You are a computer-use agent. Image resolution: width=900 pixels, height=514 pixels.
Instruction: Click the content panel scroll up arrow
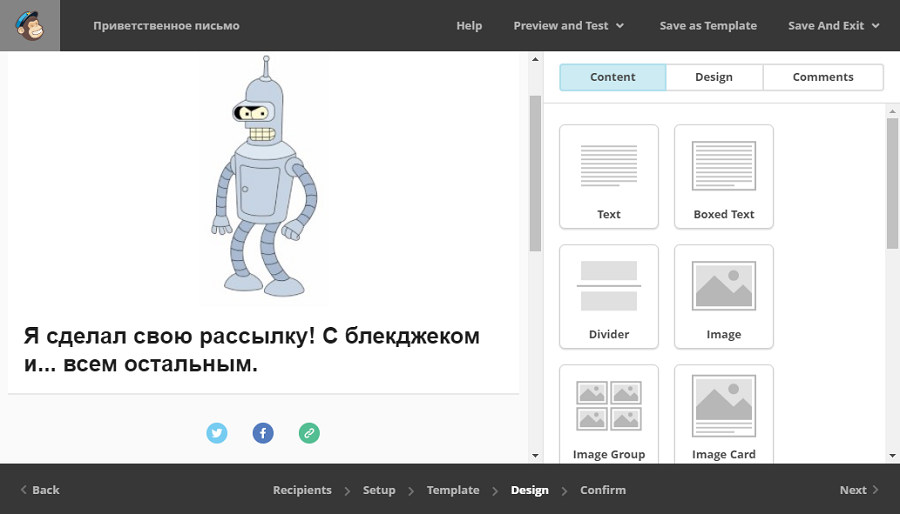pyautogui.click(x=893, y=111)
